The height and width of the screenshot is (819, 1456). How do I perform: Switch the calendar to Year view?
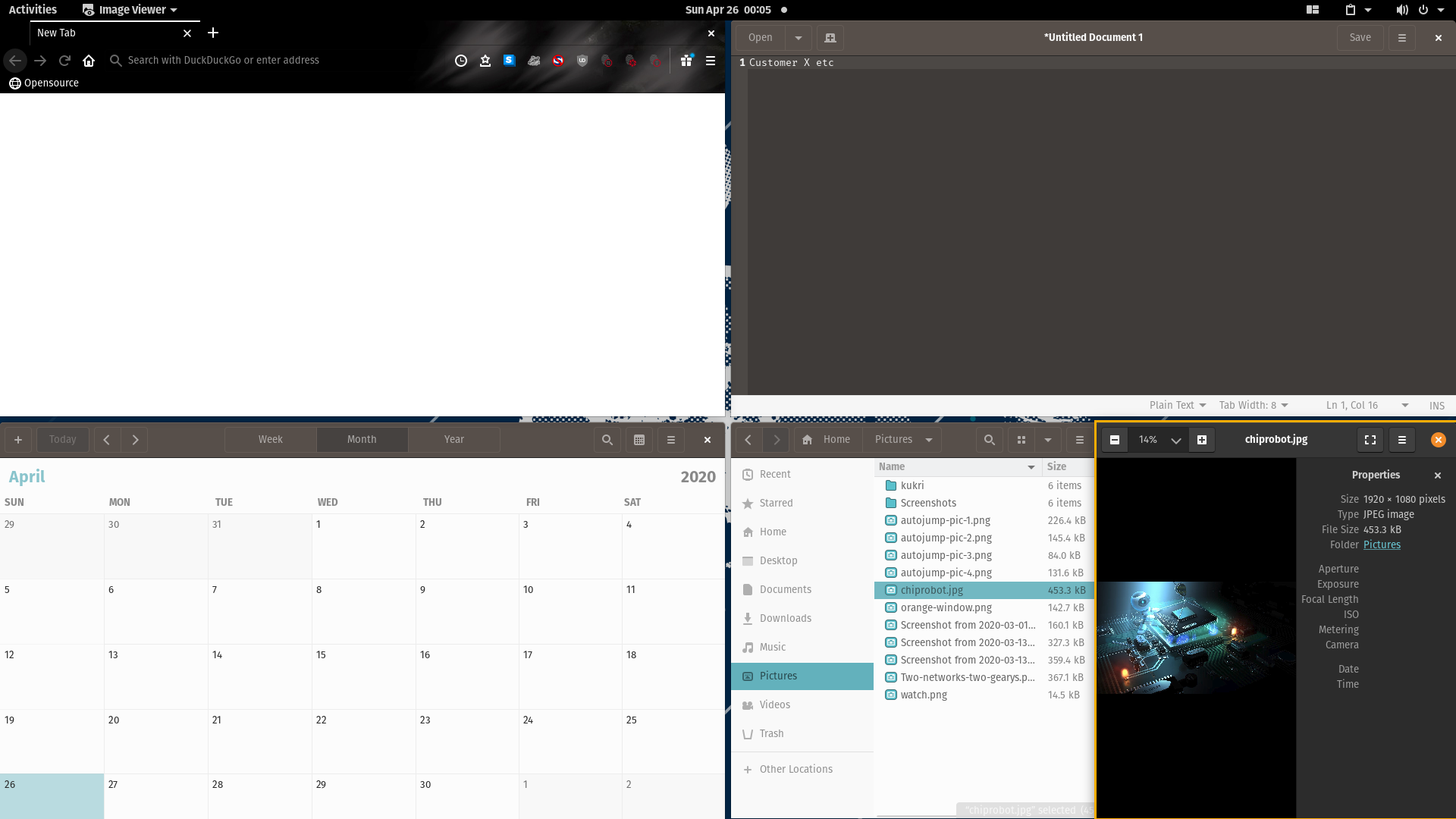coord(453,439)
